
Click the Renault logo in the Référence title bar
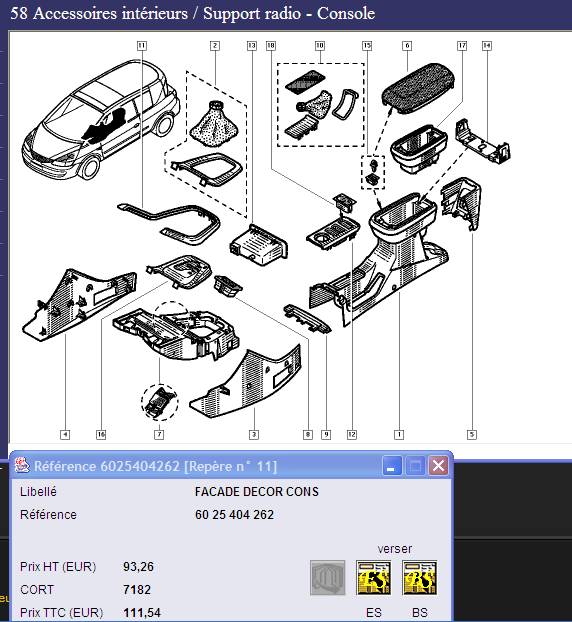(x=22, y=465)
